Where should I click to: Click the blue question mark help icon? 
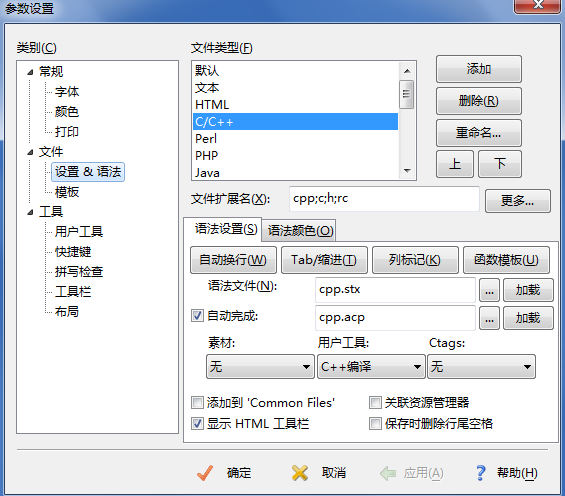[x=480, y=473]
